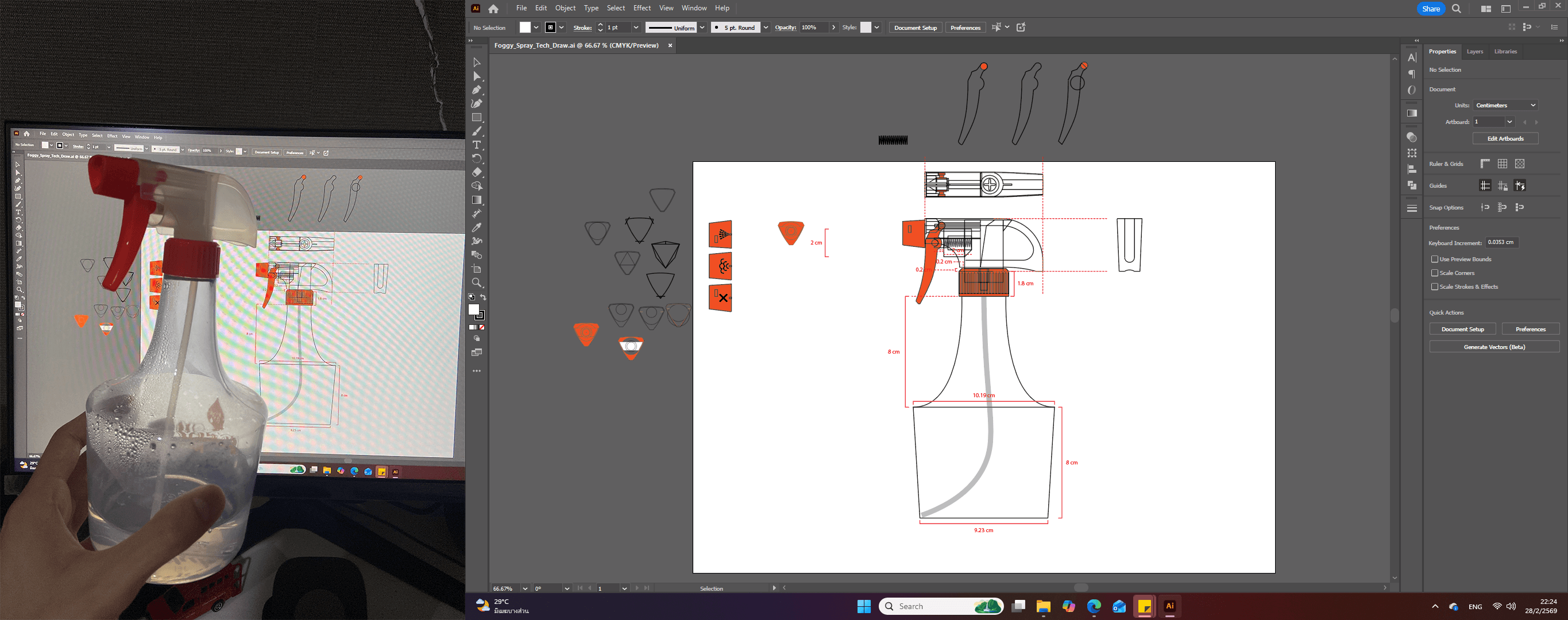The width and height of the screenshot is (1568, 620).
Task: Activate the Eraser tool
Action: 477,172
